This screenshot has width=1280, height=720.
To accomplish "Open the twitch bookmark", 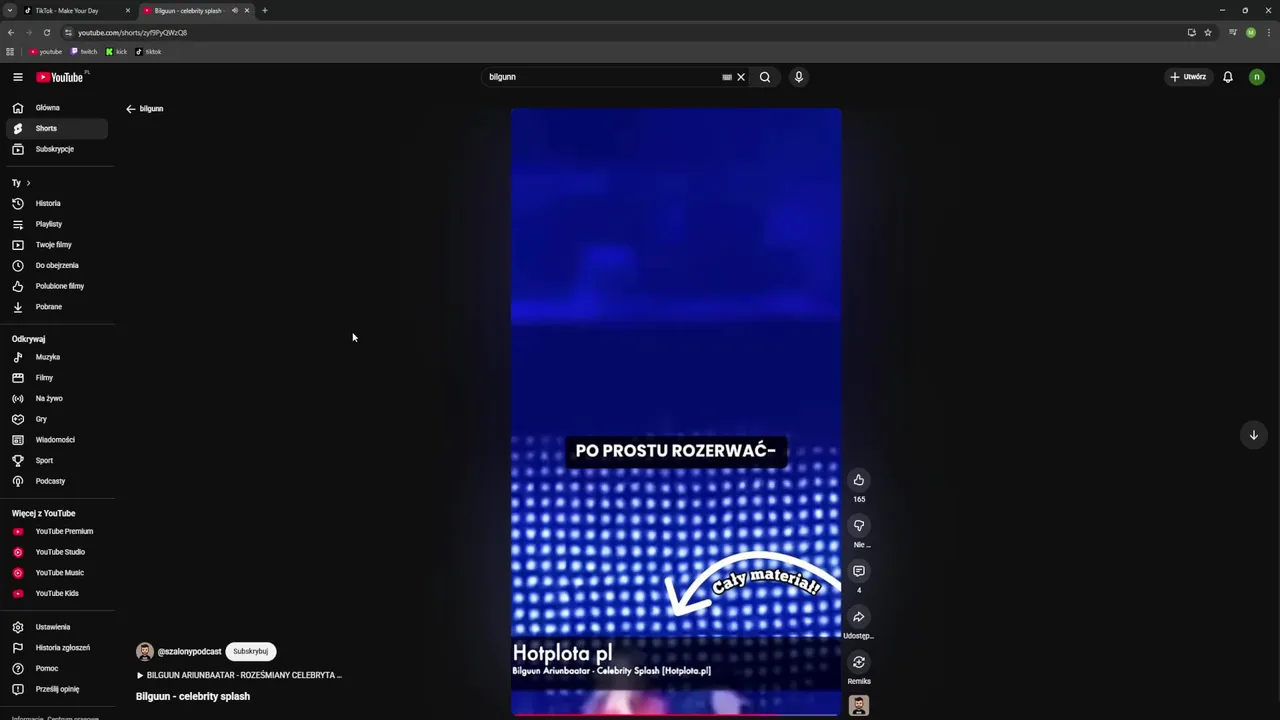I will coord(84,52).
